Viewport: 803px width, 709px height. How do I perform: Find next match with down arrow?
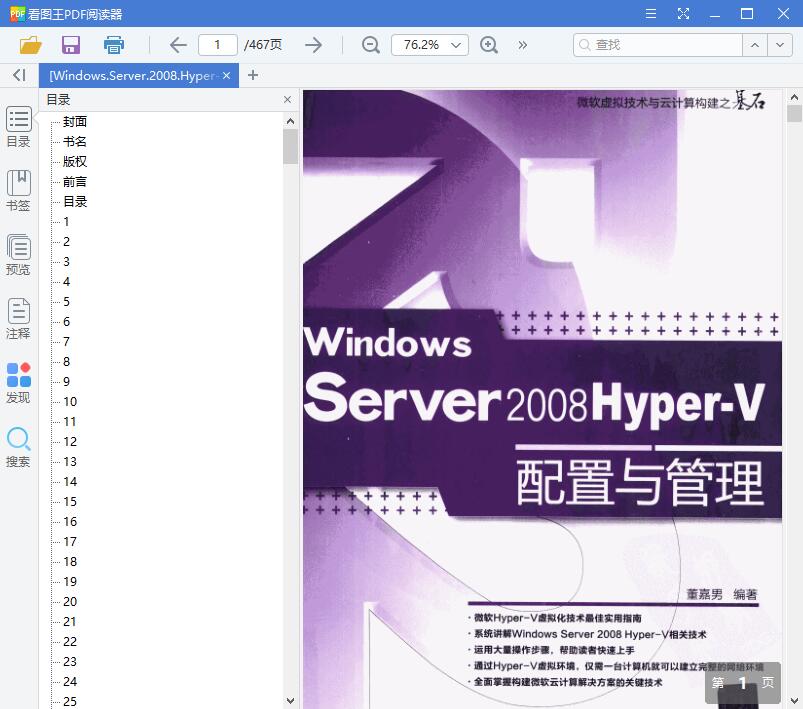tap(780, 45)
